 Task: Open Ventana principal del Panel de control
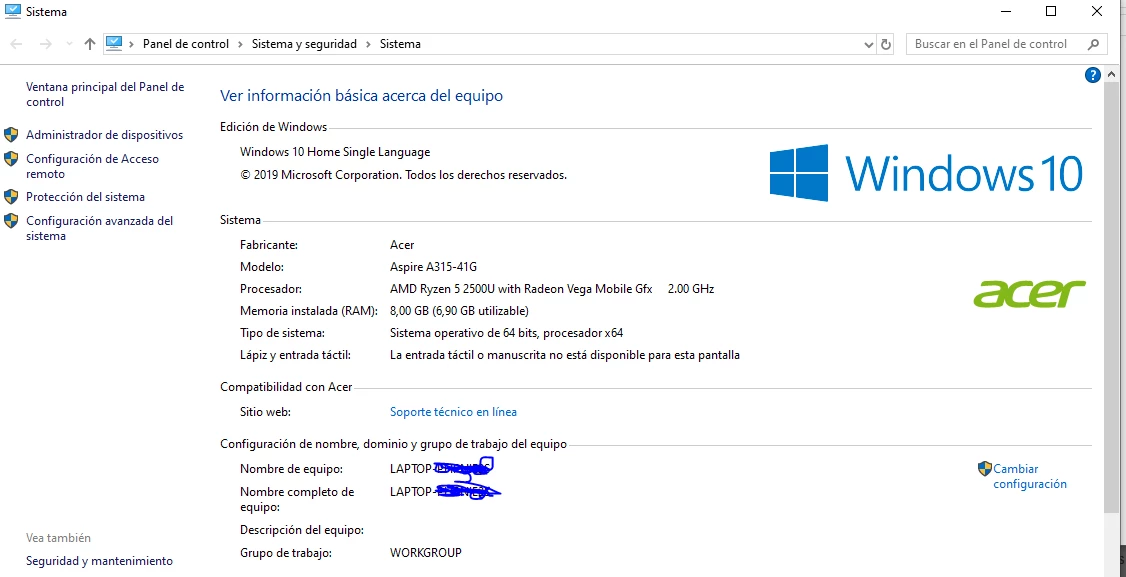(x=105, y=94)
